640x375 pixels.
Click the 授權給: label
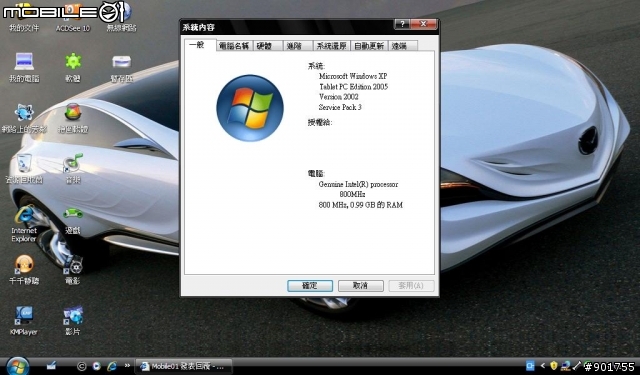coord(320,122)
